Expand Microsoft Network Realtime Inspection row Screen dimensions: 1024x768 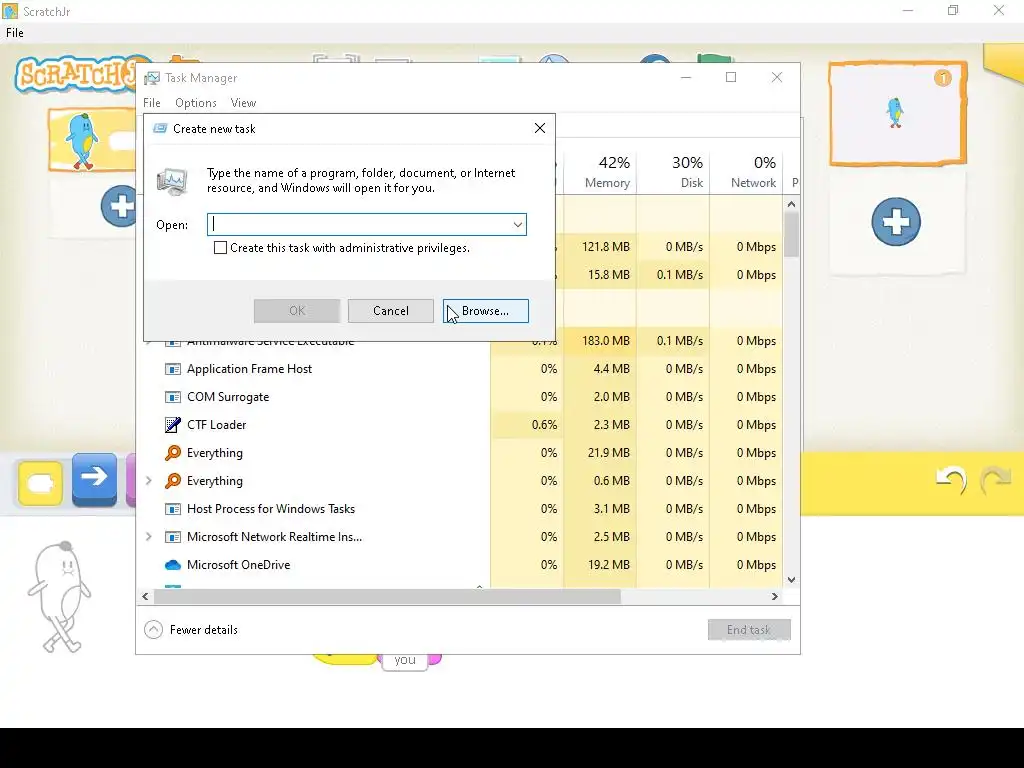click(149, 537)
